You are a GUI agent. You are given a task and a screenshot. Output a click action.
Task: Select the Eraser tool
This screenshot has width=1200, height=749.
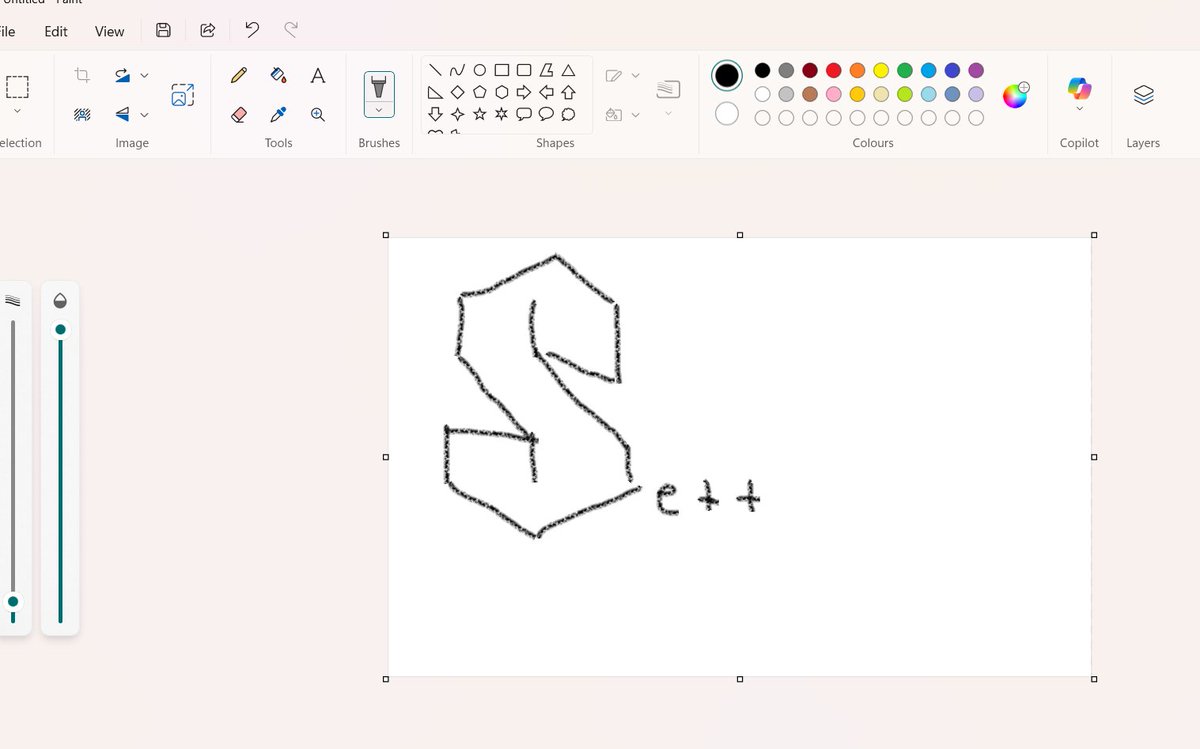coord(239,114)
